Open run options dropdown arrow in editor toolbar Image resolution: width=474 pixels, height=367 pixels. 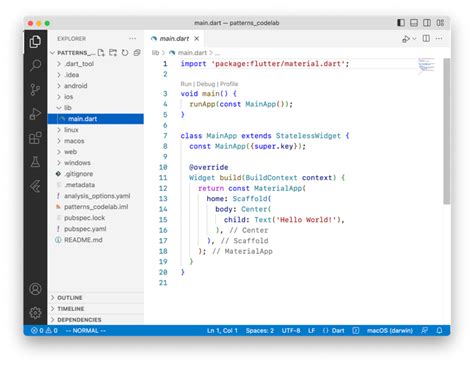pos(414,39)
